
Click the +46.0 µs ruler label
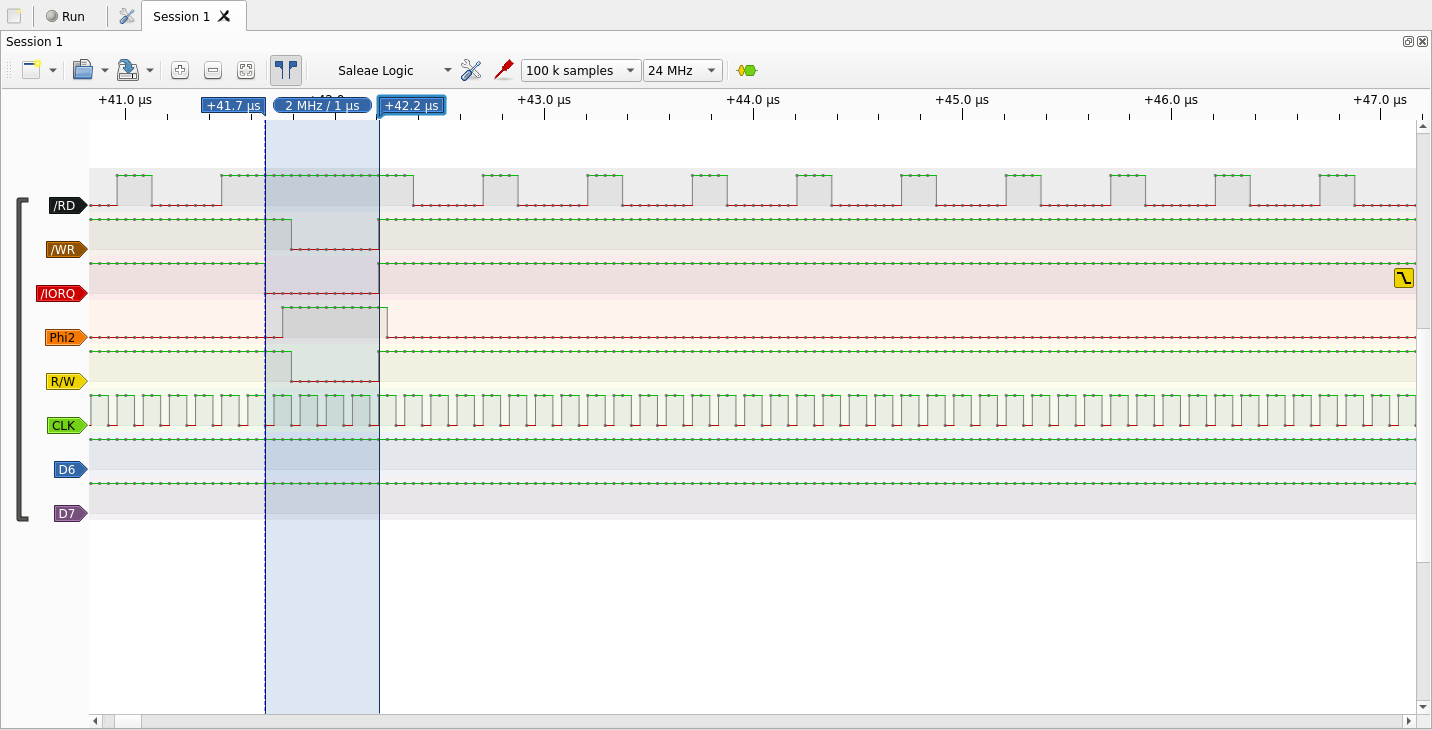pyautogui.click(x=1171, y=100)
